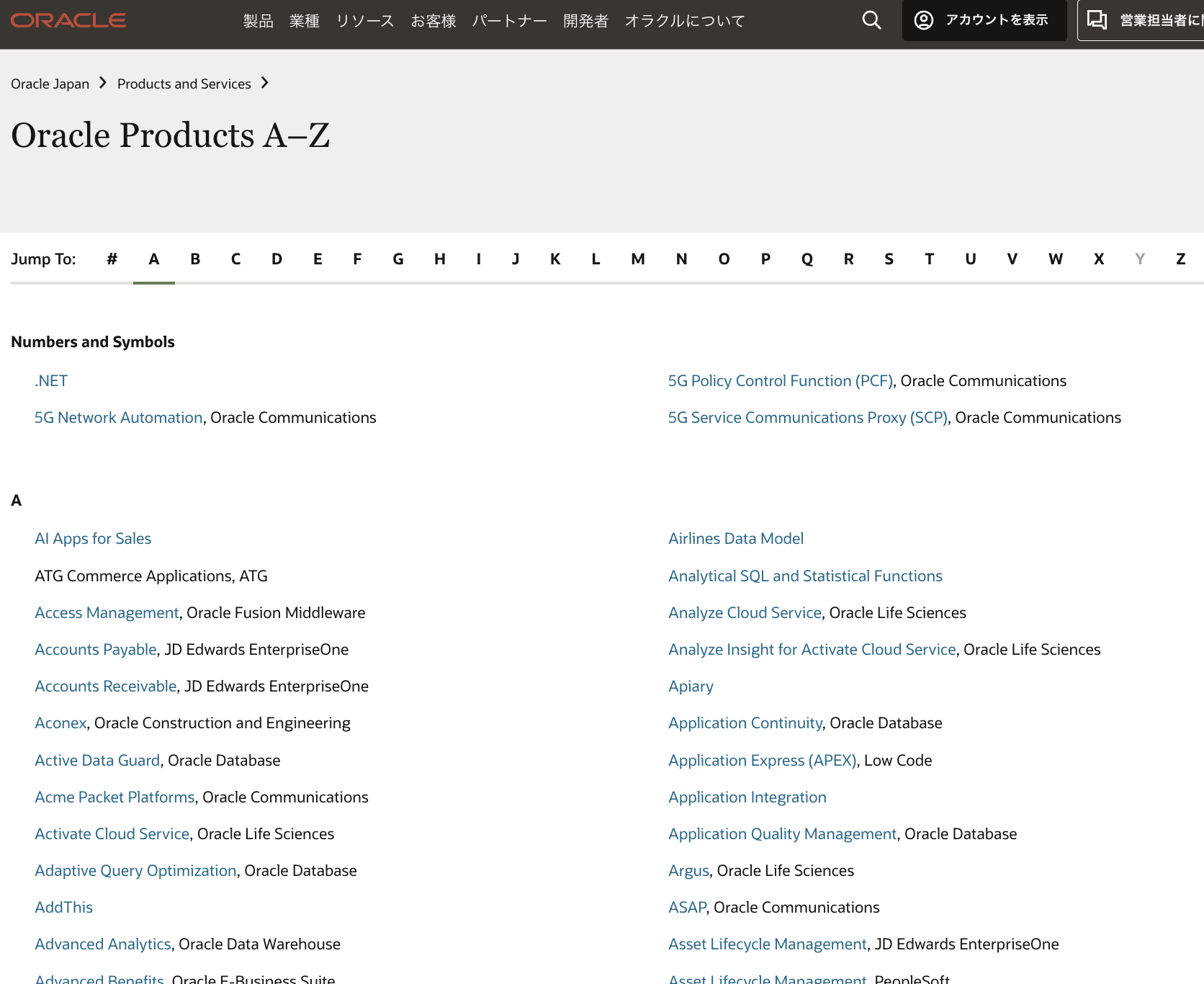Click the account profile icon
The height and width of the screenshot is (984, 1204).
[x=923, y=19]
